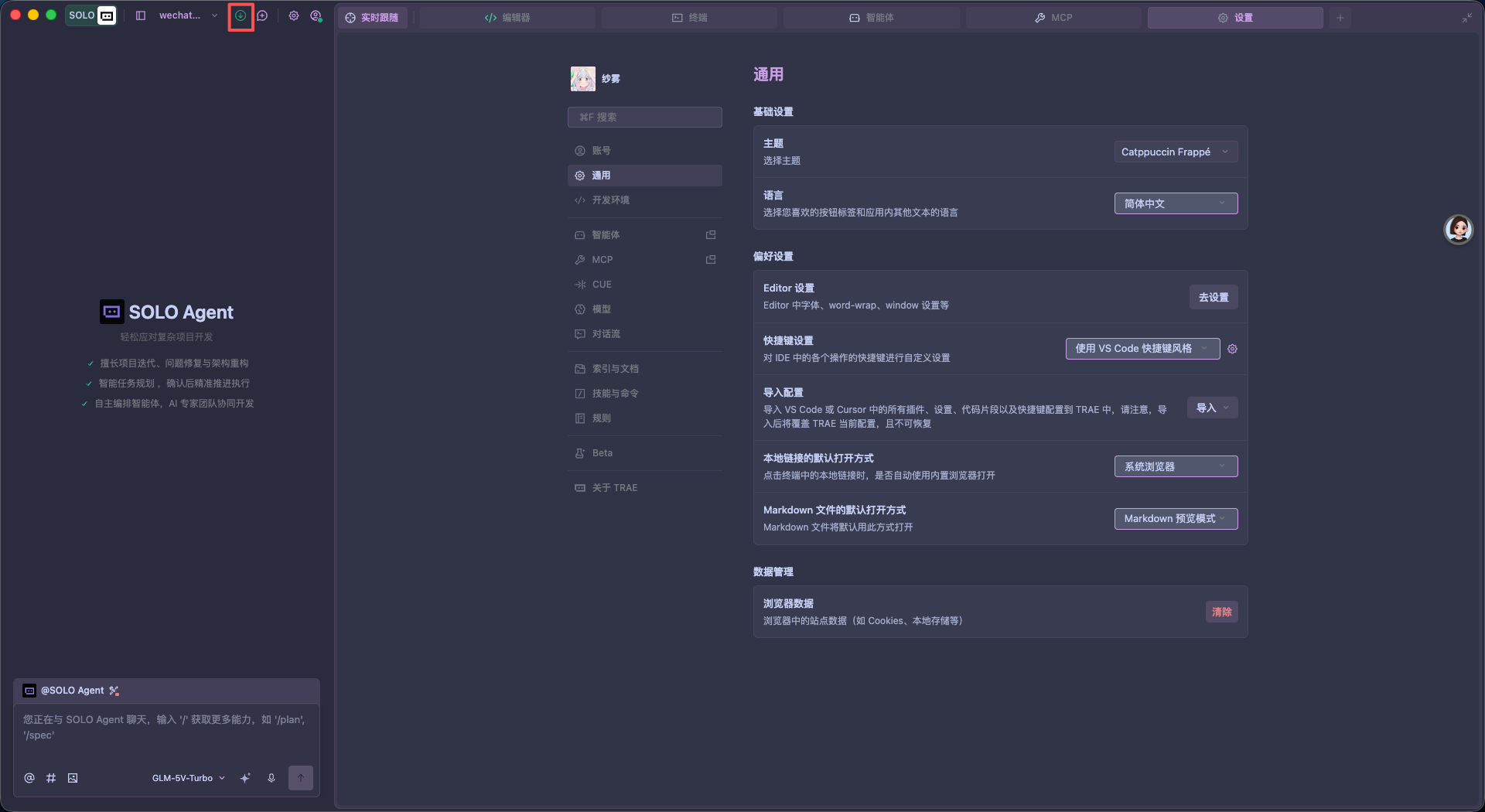The width and height of the screenshot is (1485, 812).
Task: Toggle the SOLO mode switch
Action: coord(91,15)
